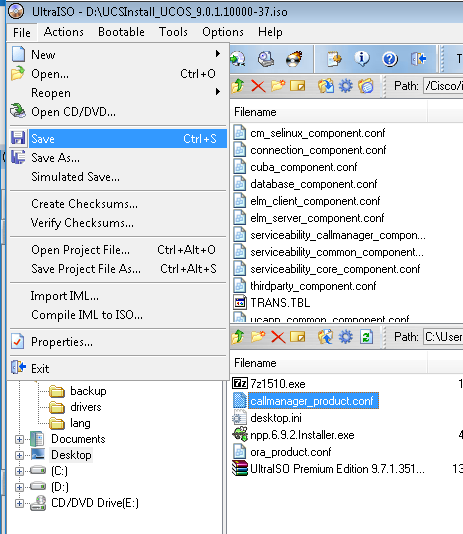Screen dimensions: 463x534
Task: Go up one folder in ISO pane toolbar
Action: coord(238,86)
